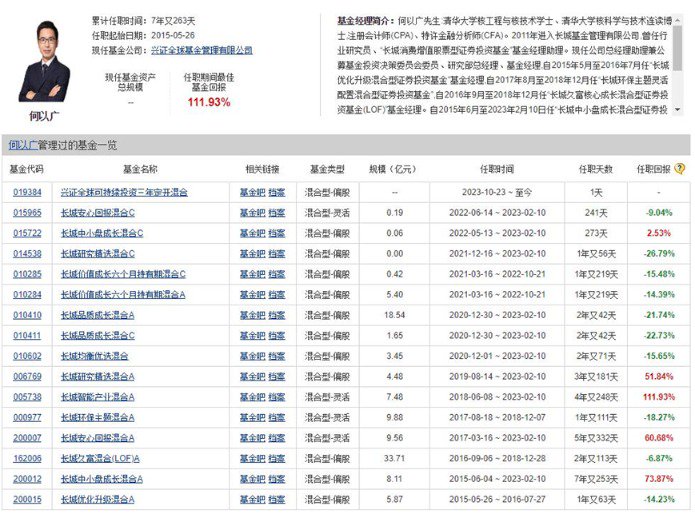Open fund 长城价值成长六个月持有期混合C

[123, 274]
